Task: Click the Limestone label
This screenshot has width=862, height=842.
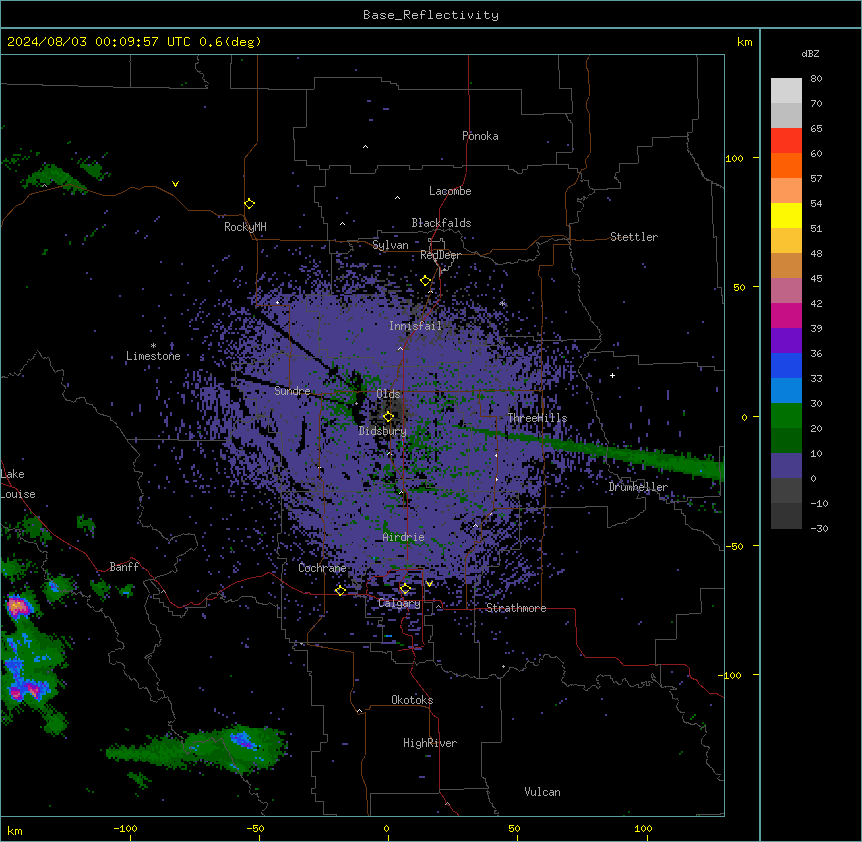Action: click(x=153, y=356)
